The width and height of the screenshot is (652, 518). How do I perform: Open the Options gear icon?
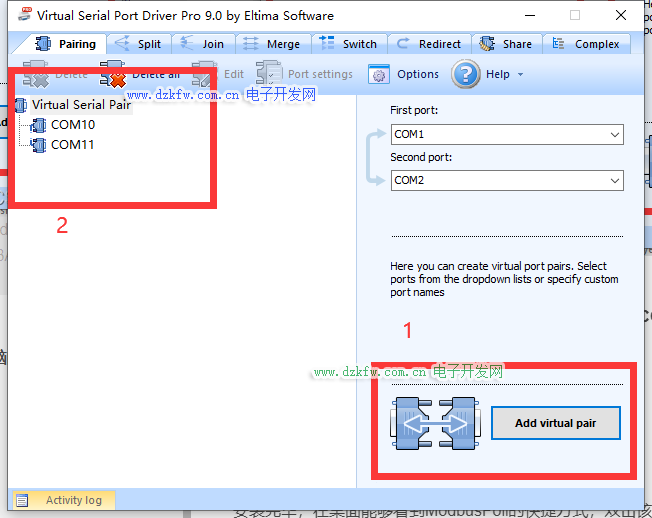pyautogui.click(x=379, y=74)
